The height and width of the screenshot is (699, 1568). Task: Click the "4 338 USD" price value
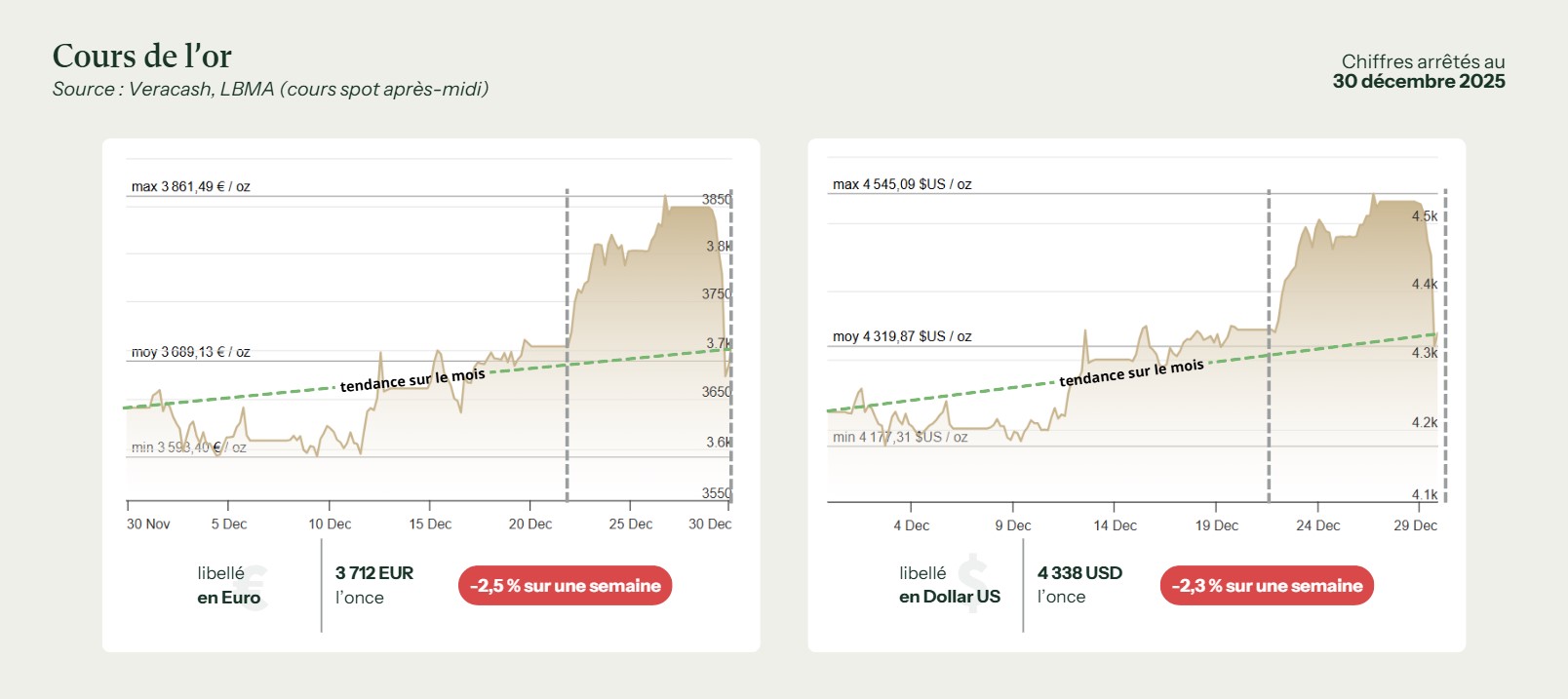click(x=1079, y=573)
